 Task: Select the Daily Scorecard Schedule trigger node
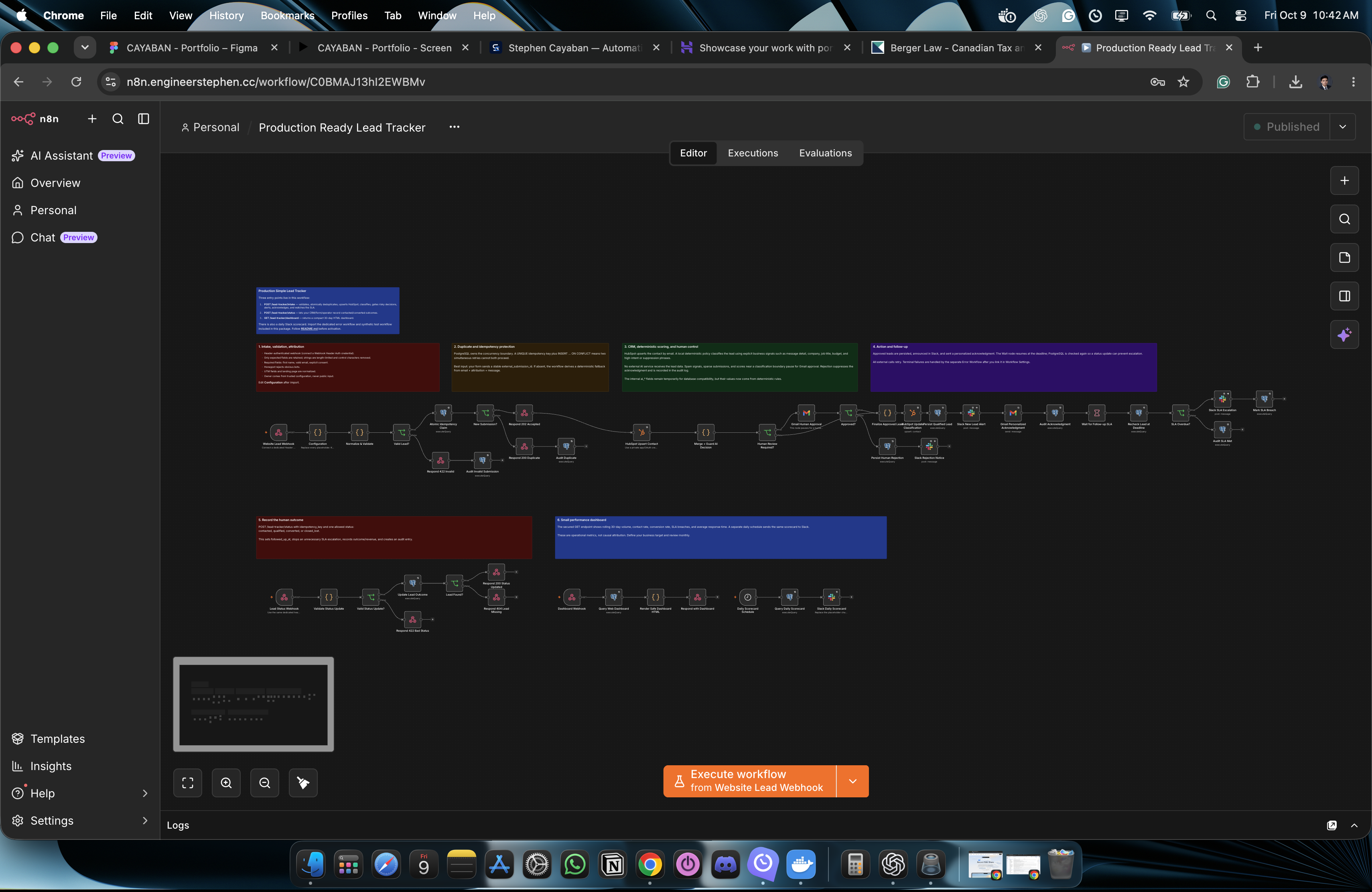click(x=748, y=597)
